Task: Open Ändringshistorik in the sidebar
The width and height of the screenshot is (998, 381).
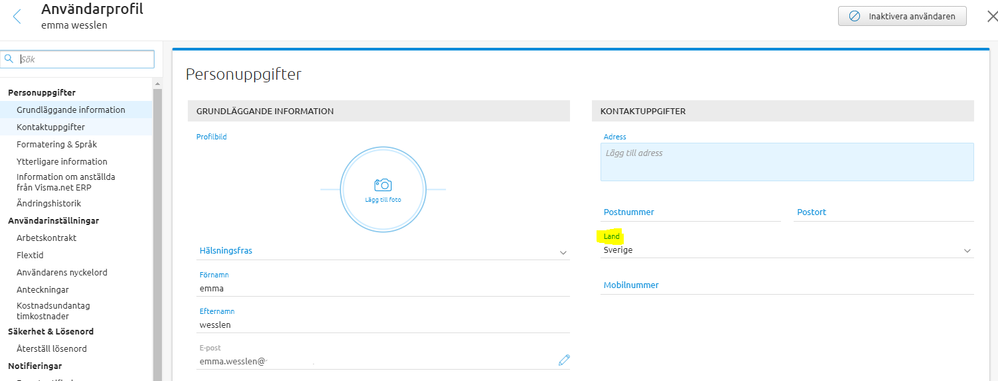Action: (x=48, y=204)
